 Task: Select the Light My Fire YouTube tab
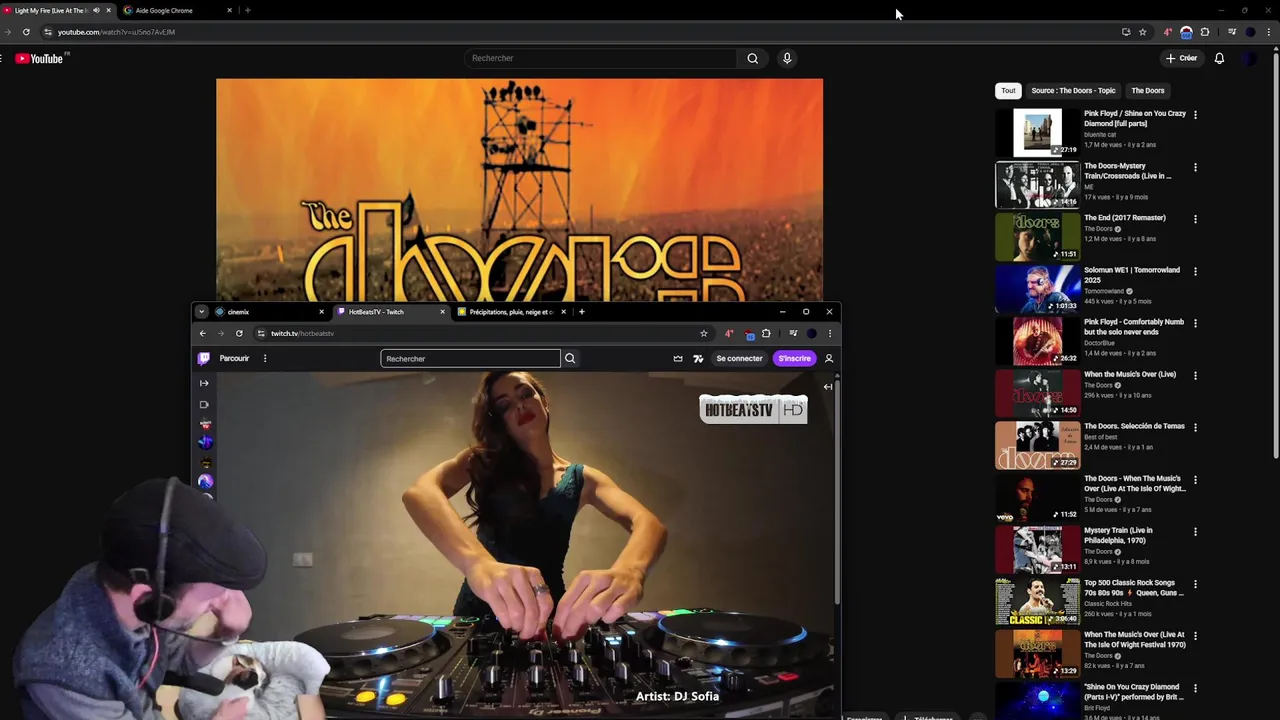pos(58,10)
